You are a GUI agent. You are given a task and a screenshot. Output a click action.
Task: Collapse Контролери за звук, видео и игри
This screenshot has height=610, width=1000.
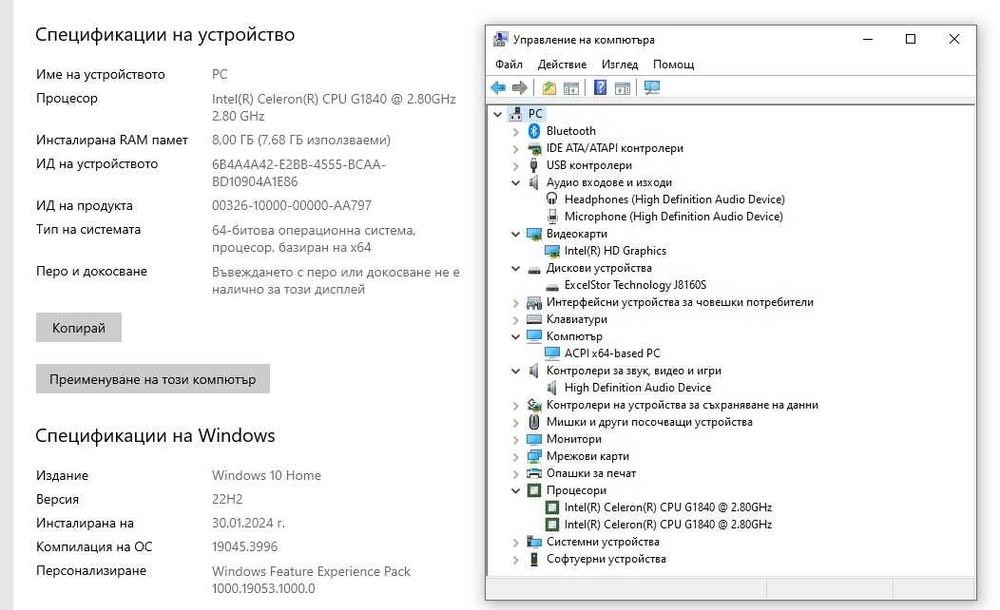point(516,371)
